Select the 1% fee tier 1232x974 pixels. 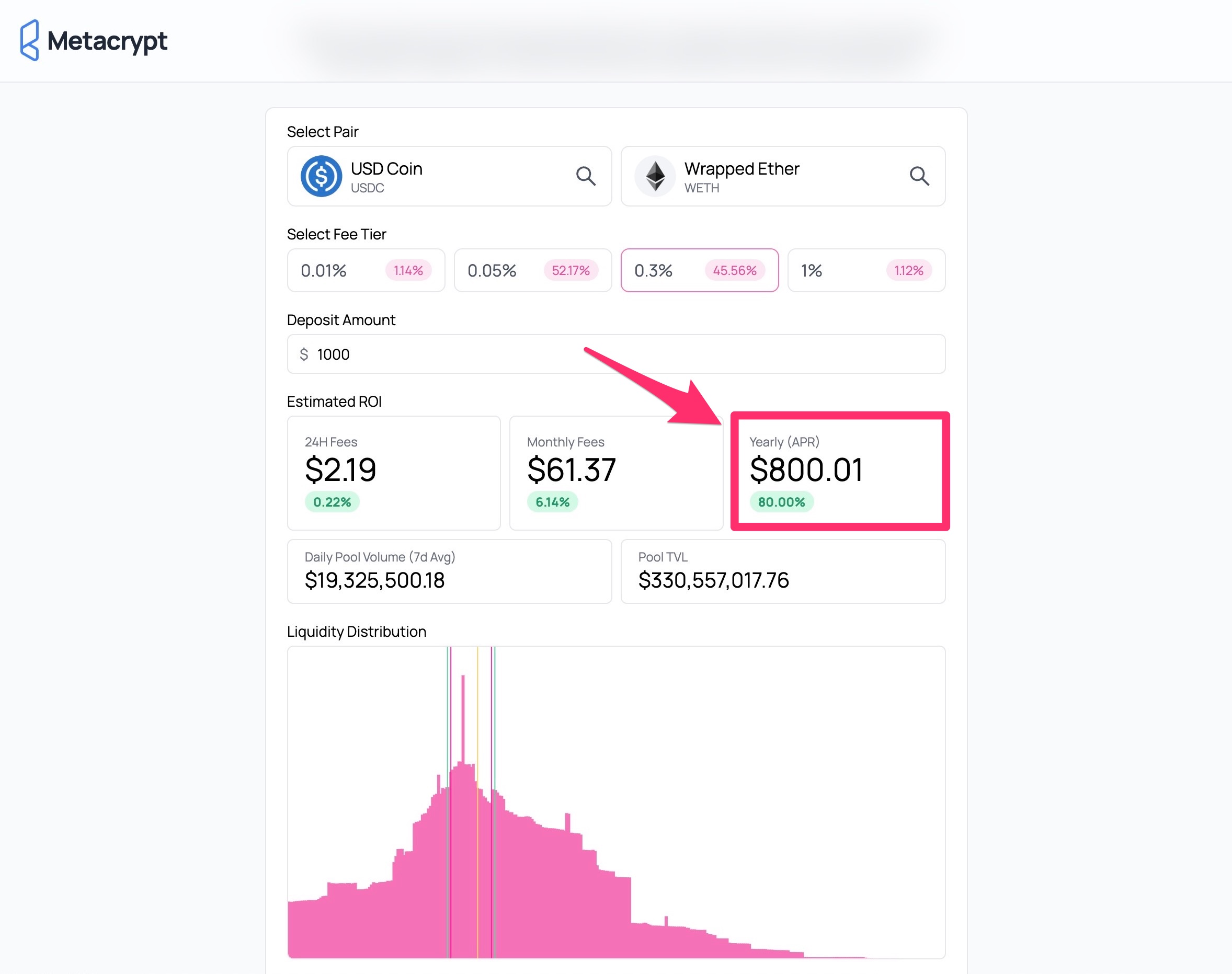pyautogui.click(x=866, y=270)
